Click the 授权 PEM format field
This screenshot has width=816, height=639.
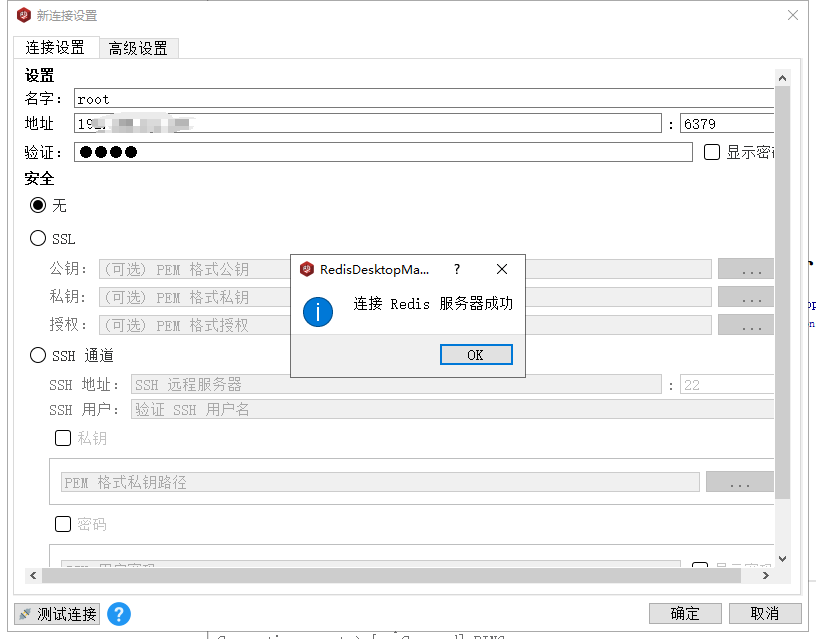click(405, 325)
